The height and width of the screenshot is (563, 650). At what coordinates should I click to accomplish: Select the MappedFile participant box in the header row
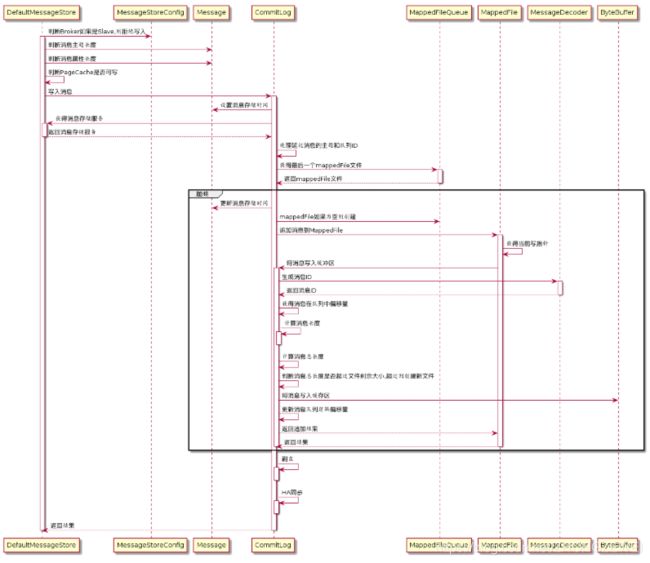[x=500, y=13]
